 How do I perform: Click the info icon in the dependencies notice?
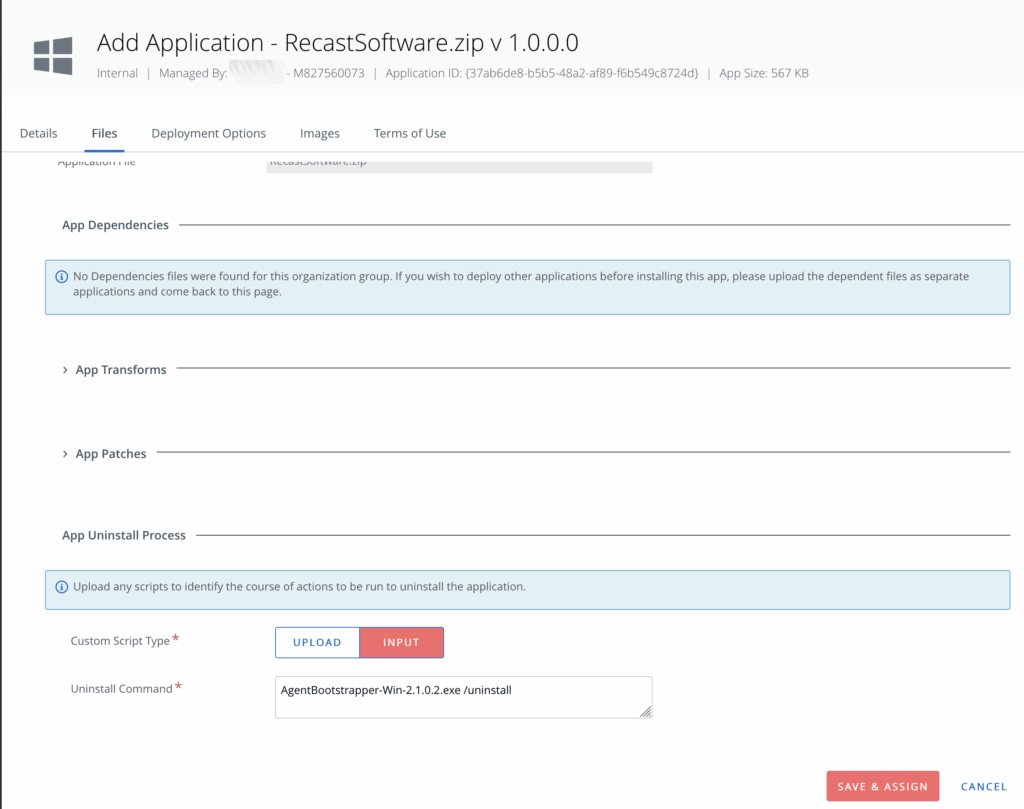(61, 276)
